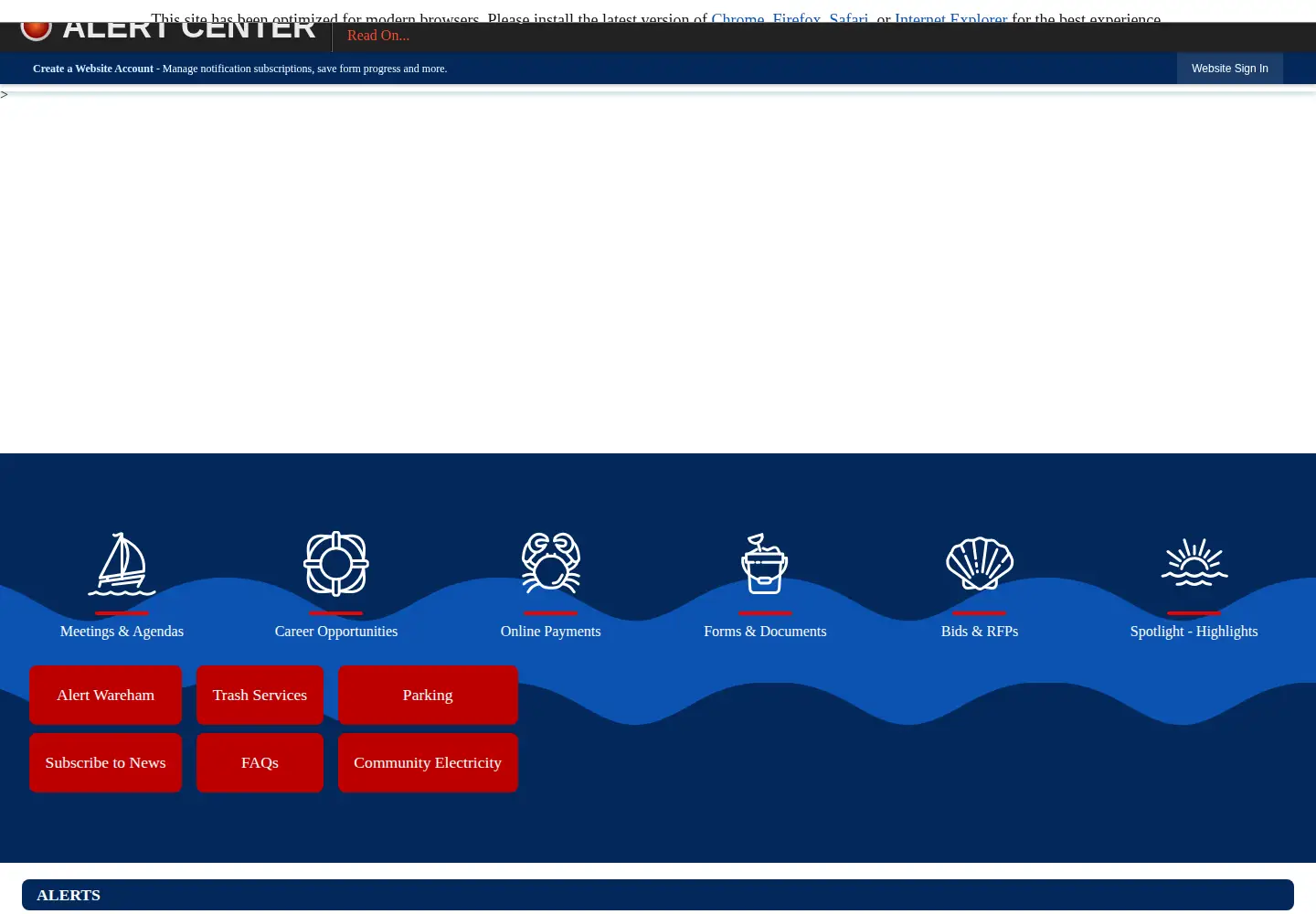Click the sand bucket Forms & Documents icon
This screenshot has width=1316, height=914.
[x=765, y=564]
